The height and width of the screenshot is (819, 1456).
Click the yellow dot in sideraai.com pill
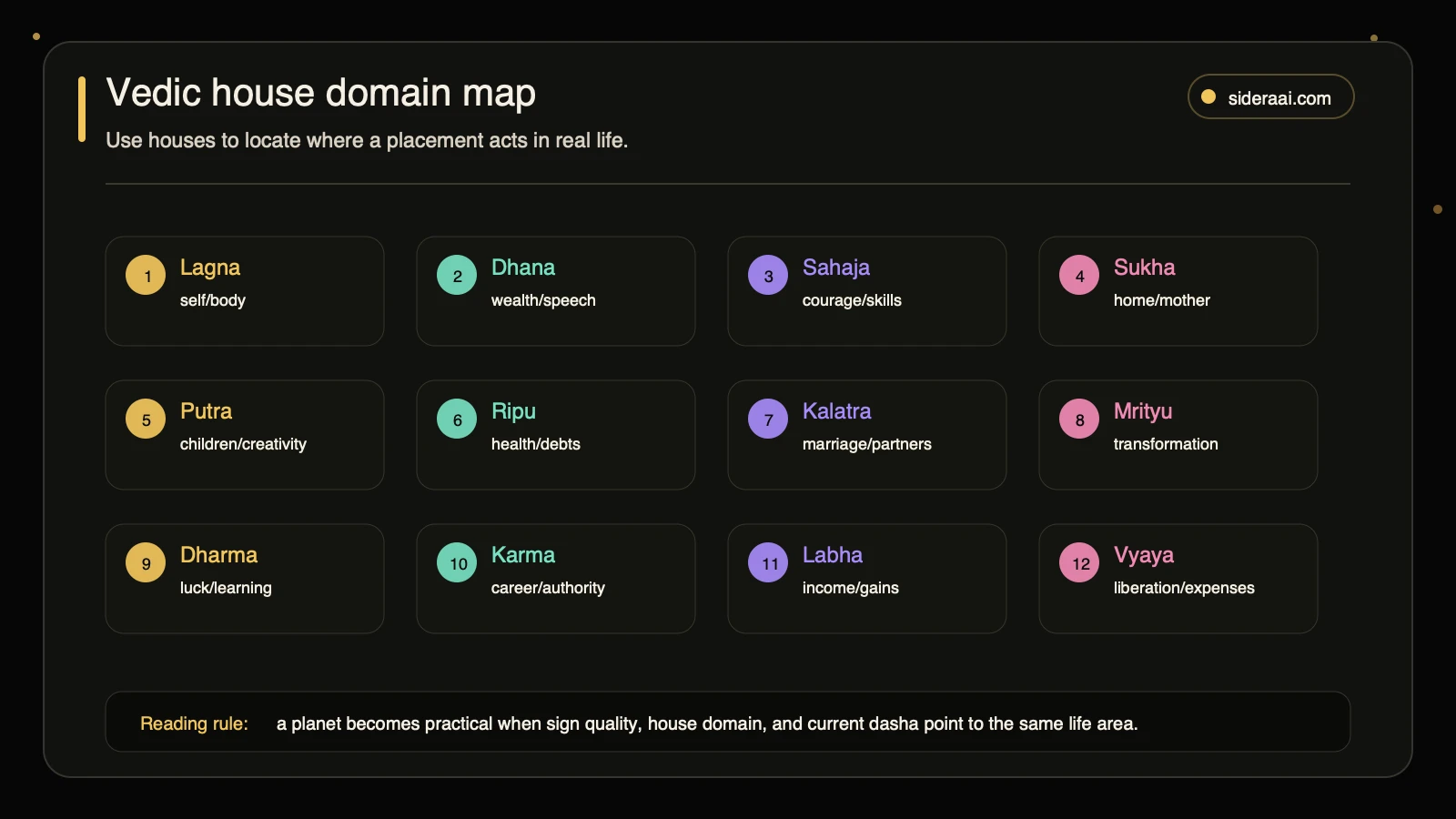[1208, 96]
